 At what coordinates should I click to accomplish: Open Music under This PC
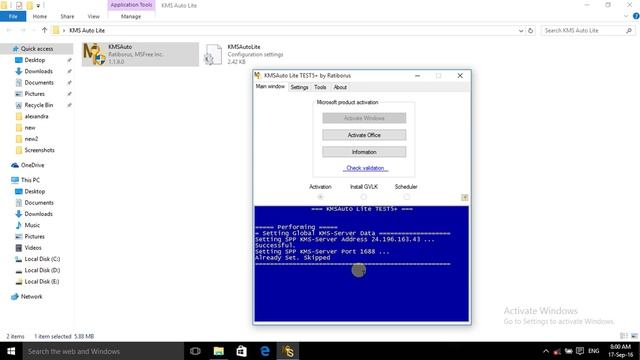pos(32,225)
